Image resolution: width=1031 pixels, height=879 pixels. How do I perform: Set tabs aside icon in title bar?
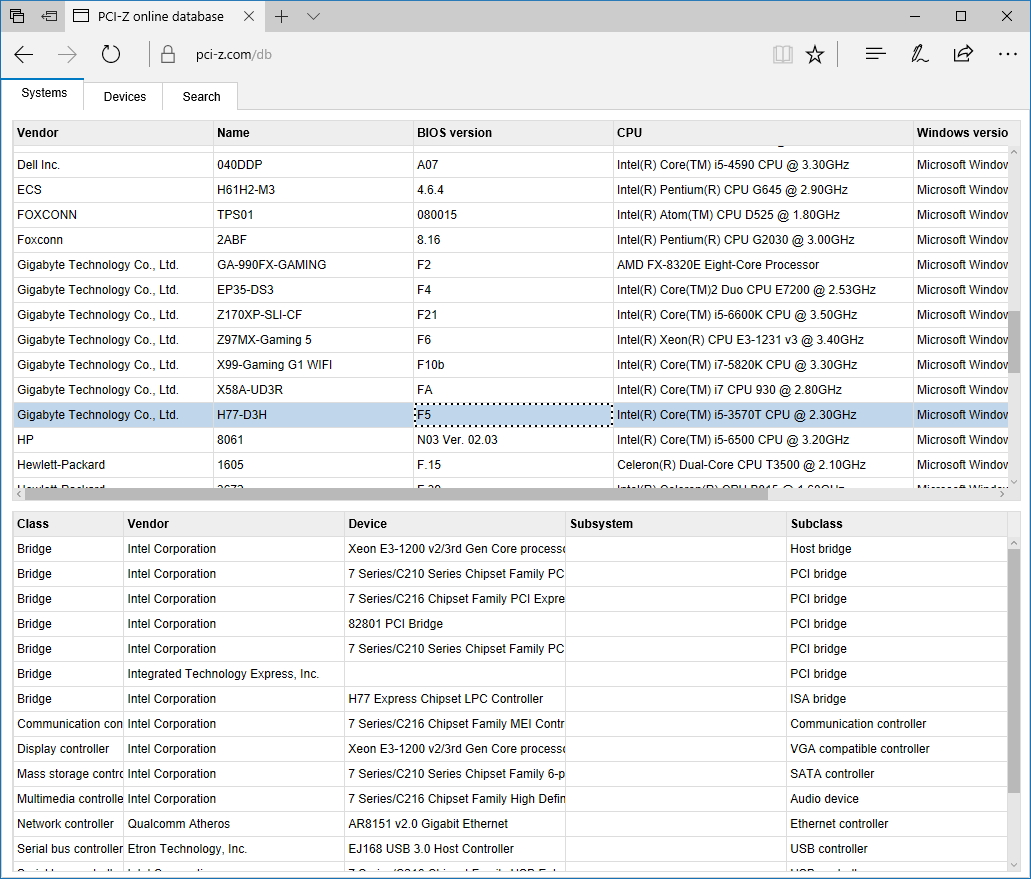pyautogui.click(x=49, y=16)
